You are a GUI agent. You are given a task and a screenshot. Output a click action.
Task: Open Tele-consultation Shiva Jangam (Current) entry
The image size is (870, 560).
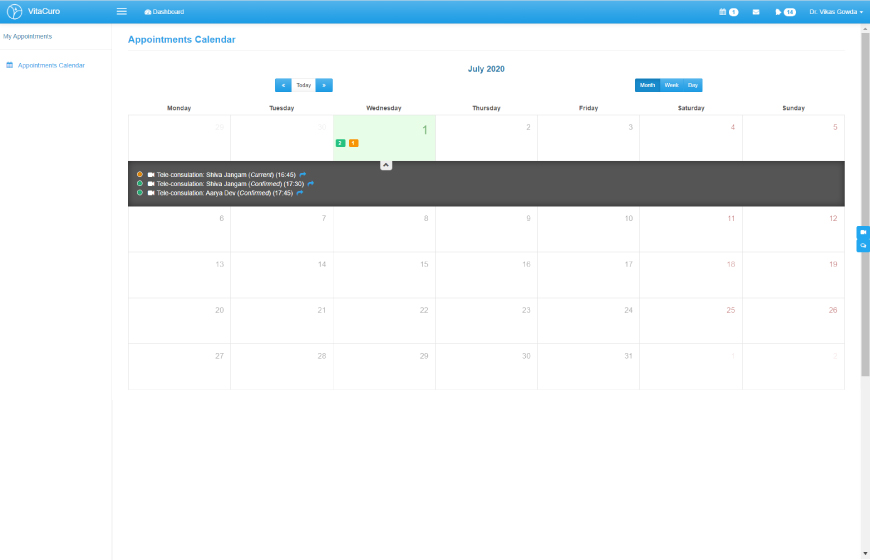pyautogui.click(x=226, y=175)
